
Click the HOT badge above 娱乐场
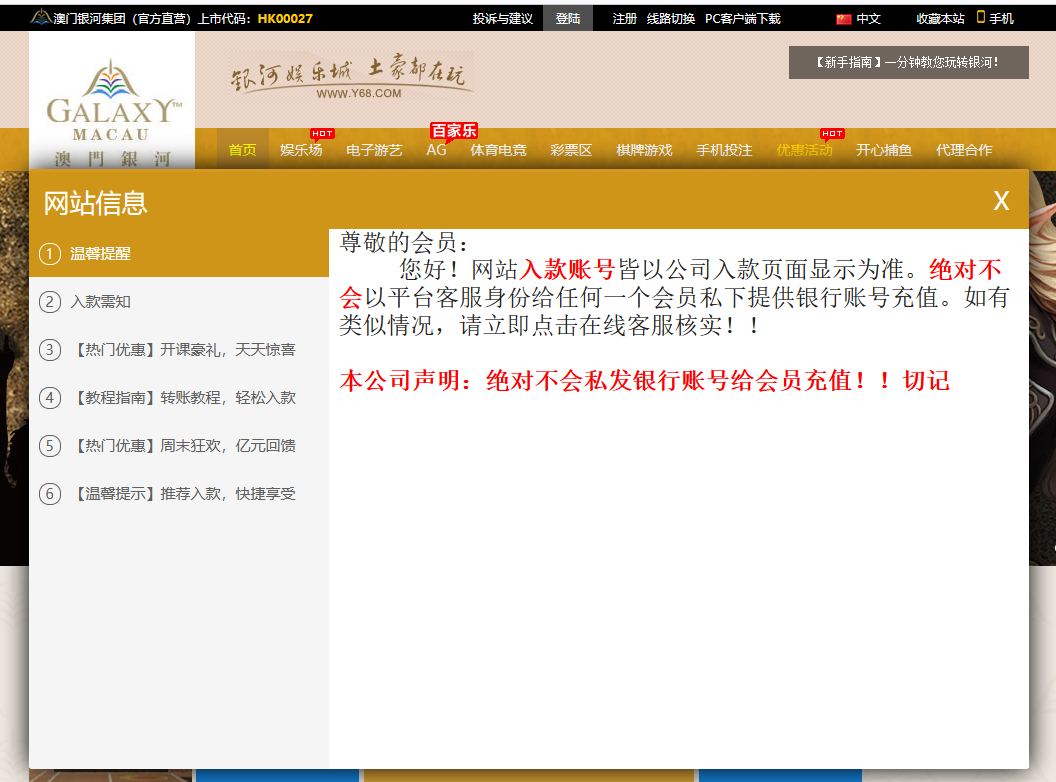pyautogui.click(x=322, y=133)
